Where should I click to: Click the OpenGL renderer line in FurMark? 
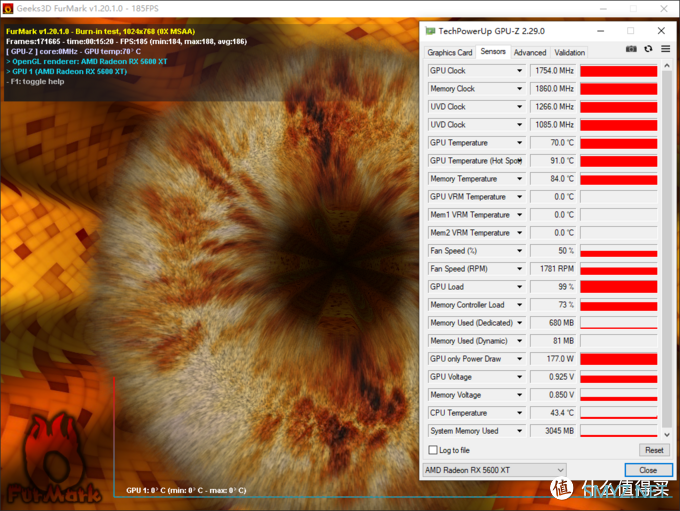[x=86, y=62]
